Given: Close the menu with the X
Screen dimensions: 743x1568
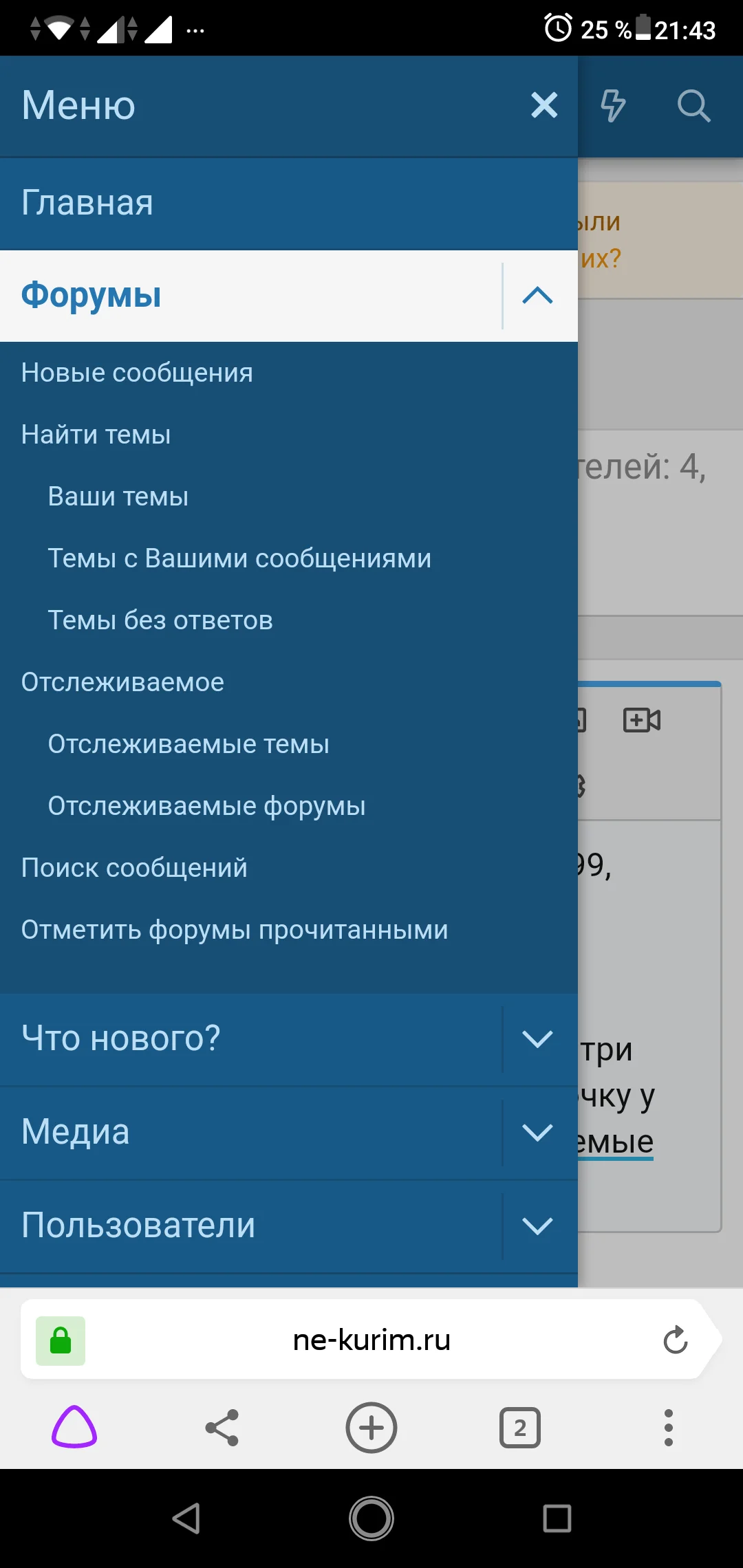Looking at the screenshot, I should coord(544,106).
